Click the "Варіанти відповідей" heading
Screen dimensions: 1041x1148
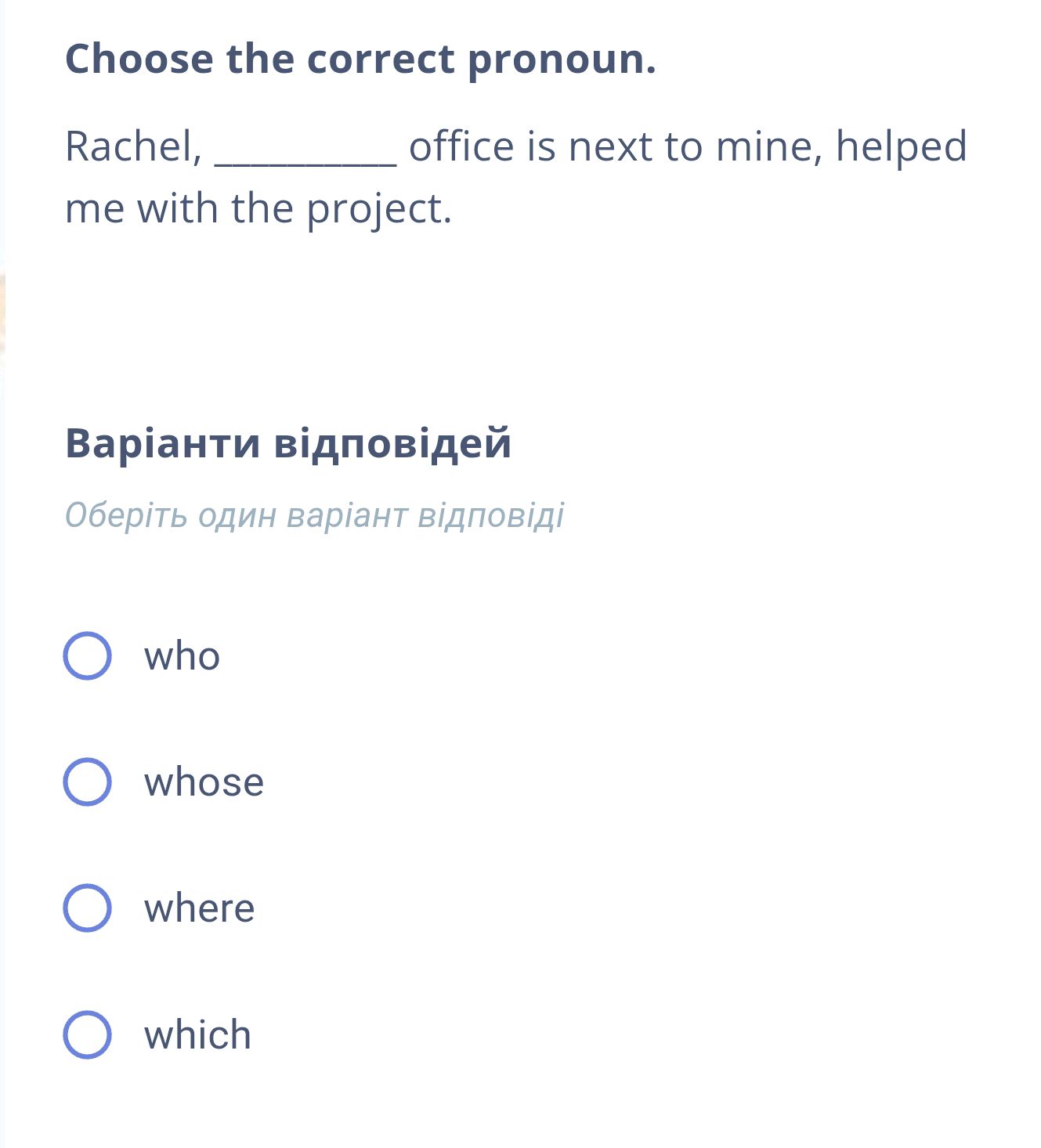click(287, 443)
